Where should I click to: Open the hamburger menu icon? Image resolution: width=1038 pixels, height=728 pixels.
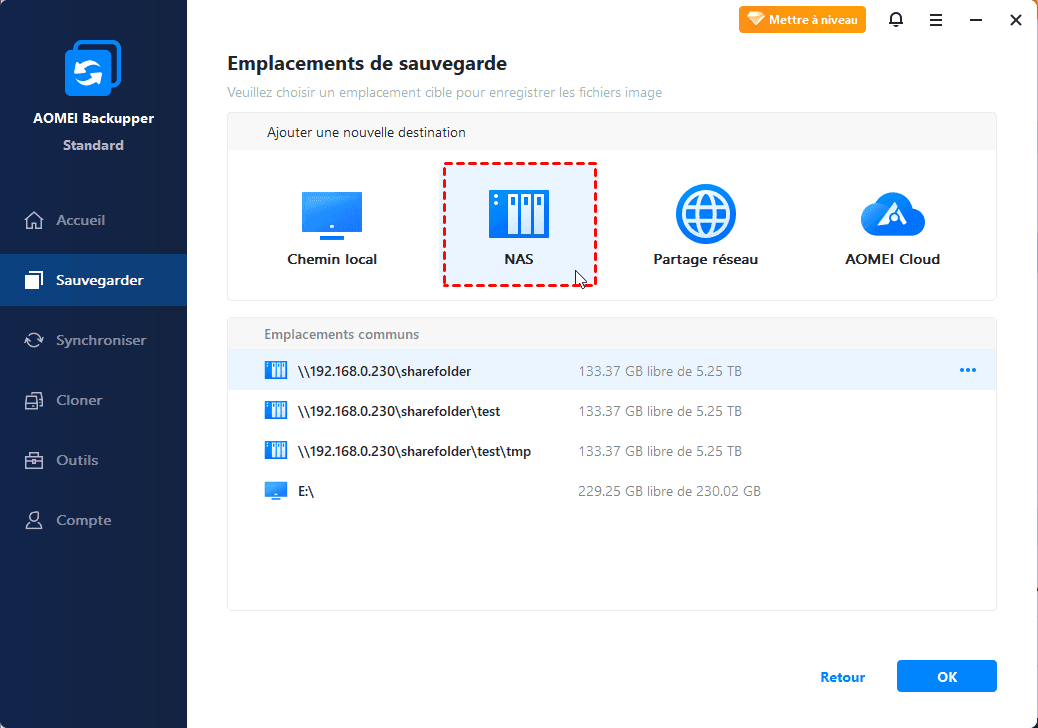[x=935, y=20]
